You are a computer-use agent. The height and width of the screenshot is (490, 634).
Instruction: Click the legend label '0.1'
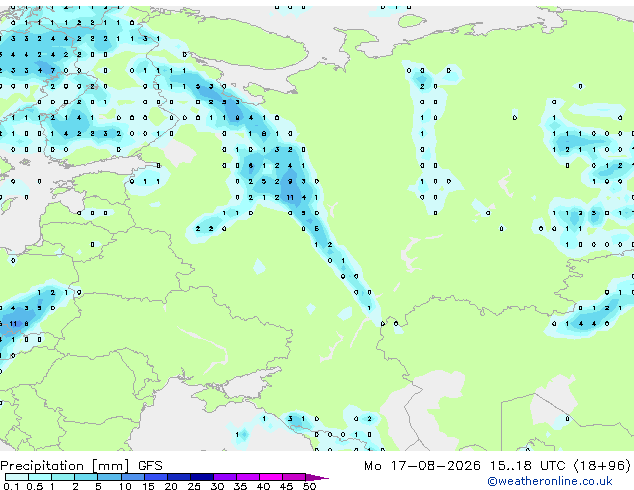(11, 486)
